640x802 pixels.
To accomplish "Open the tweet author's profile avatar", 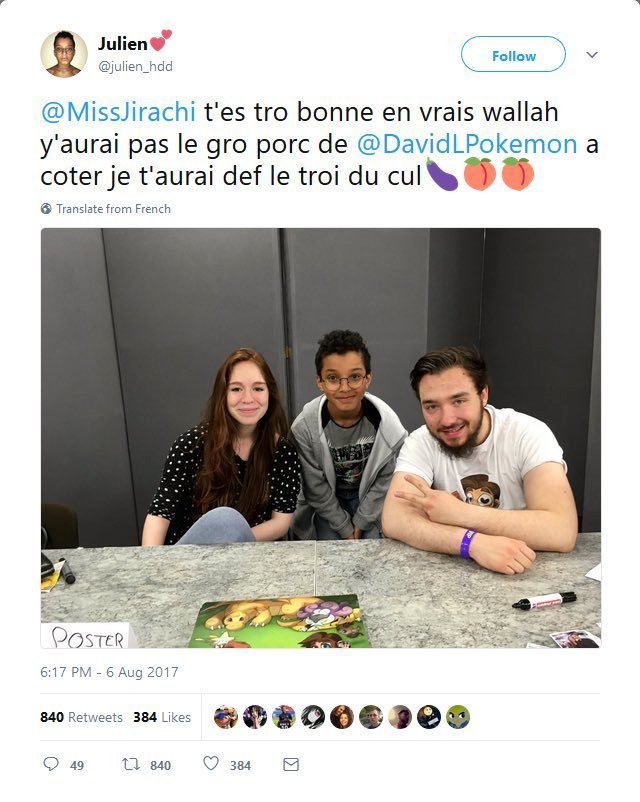I will tap(64, 54).
